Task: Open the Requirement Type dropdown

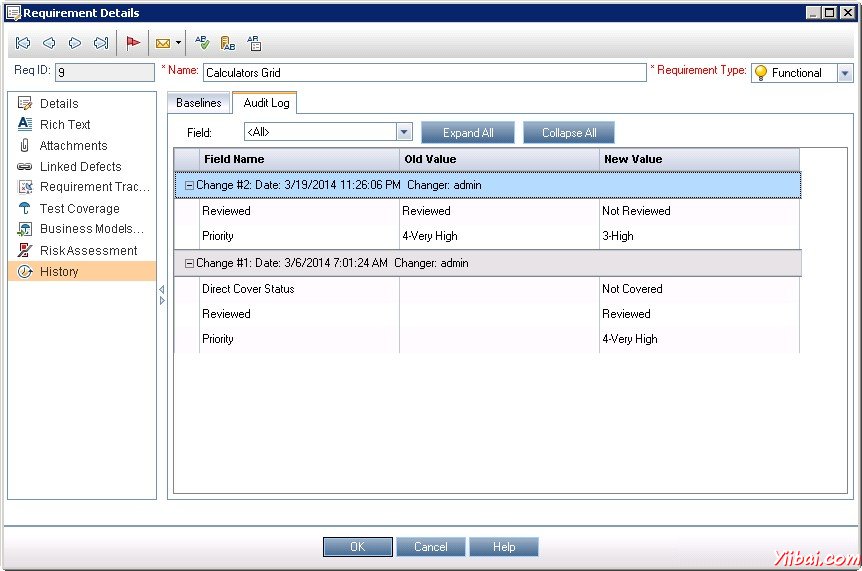Action: coord(845,73)
